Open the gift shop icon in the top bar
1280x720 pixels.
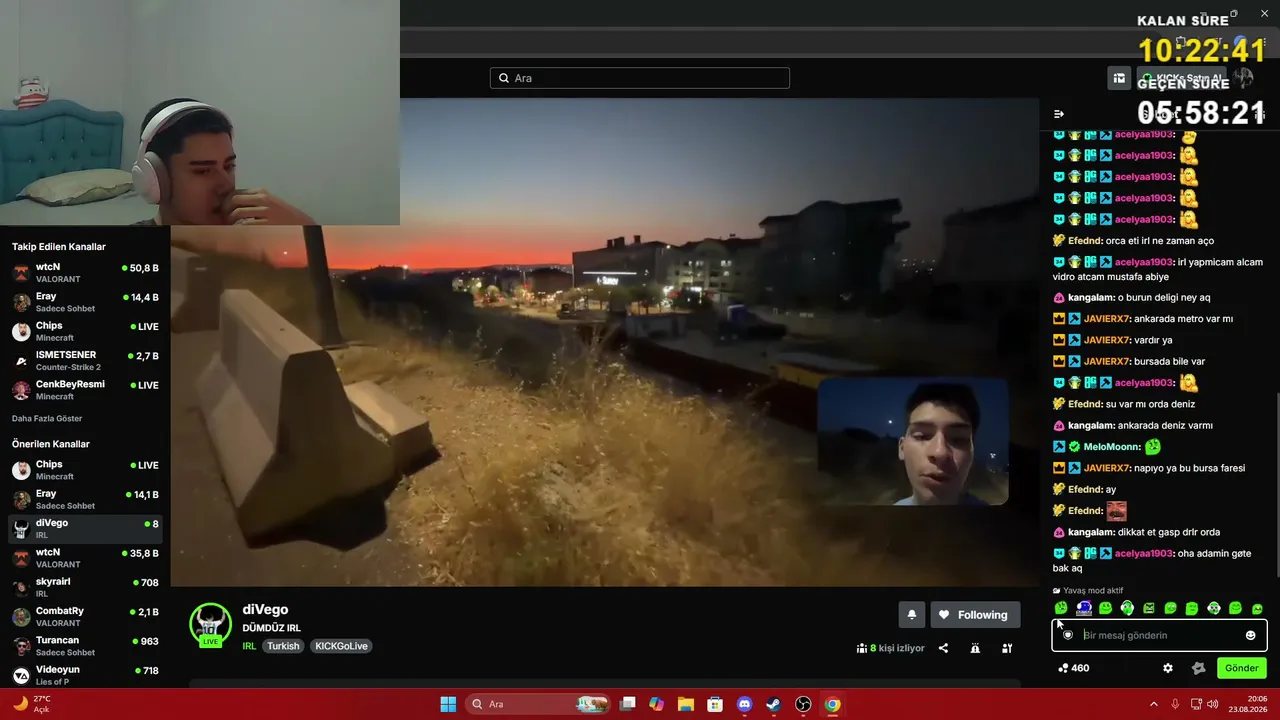[x=1119, y=78]
